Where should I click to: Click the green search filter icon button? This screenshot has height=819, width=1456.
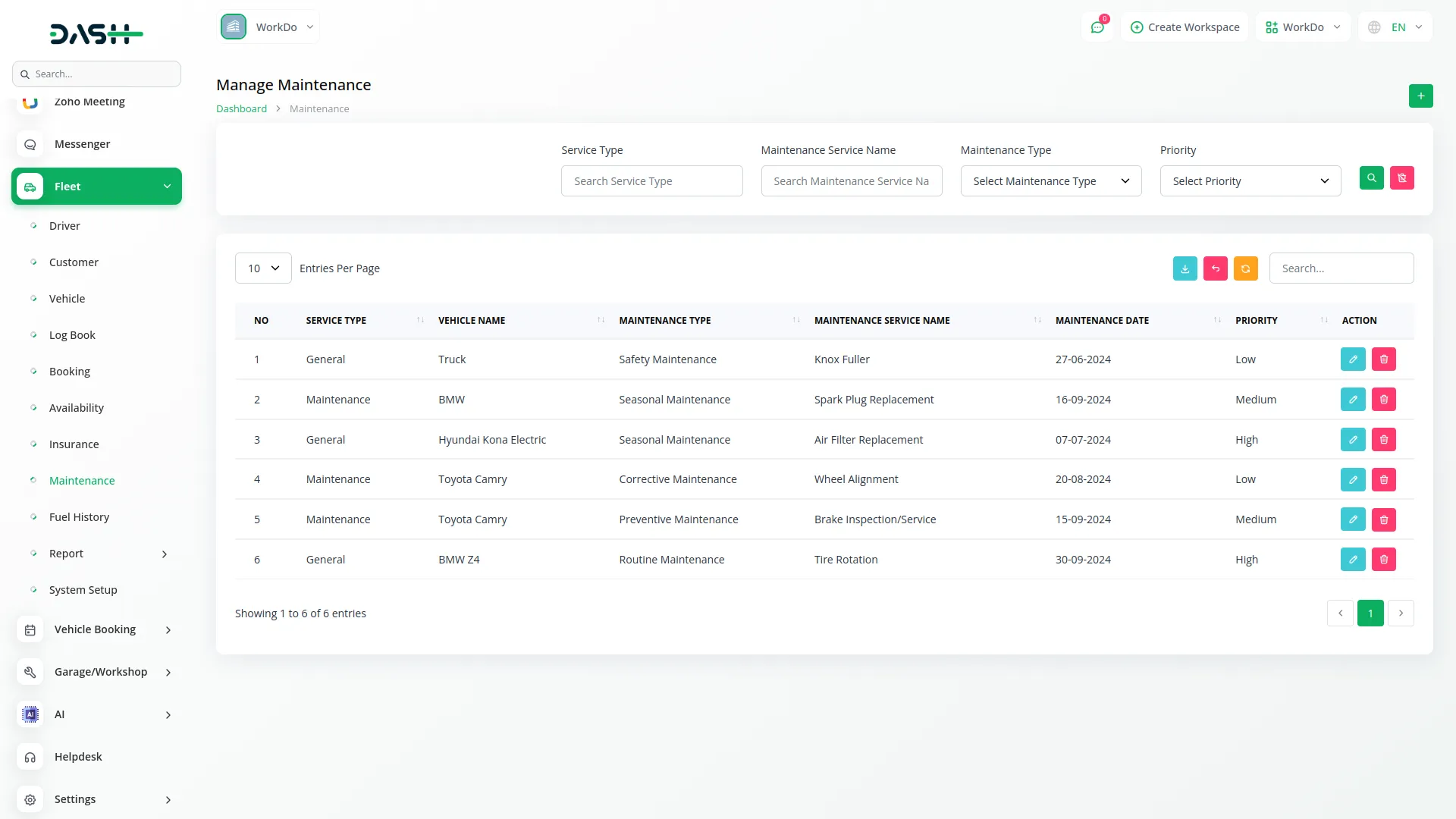tap(1371, 178)
